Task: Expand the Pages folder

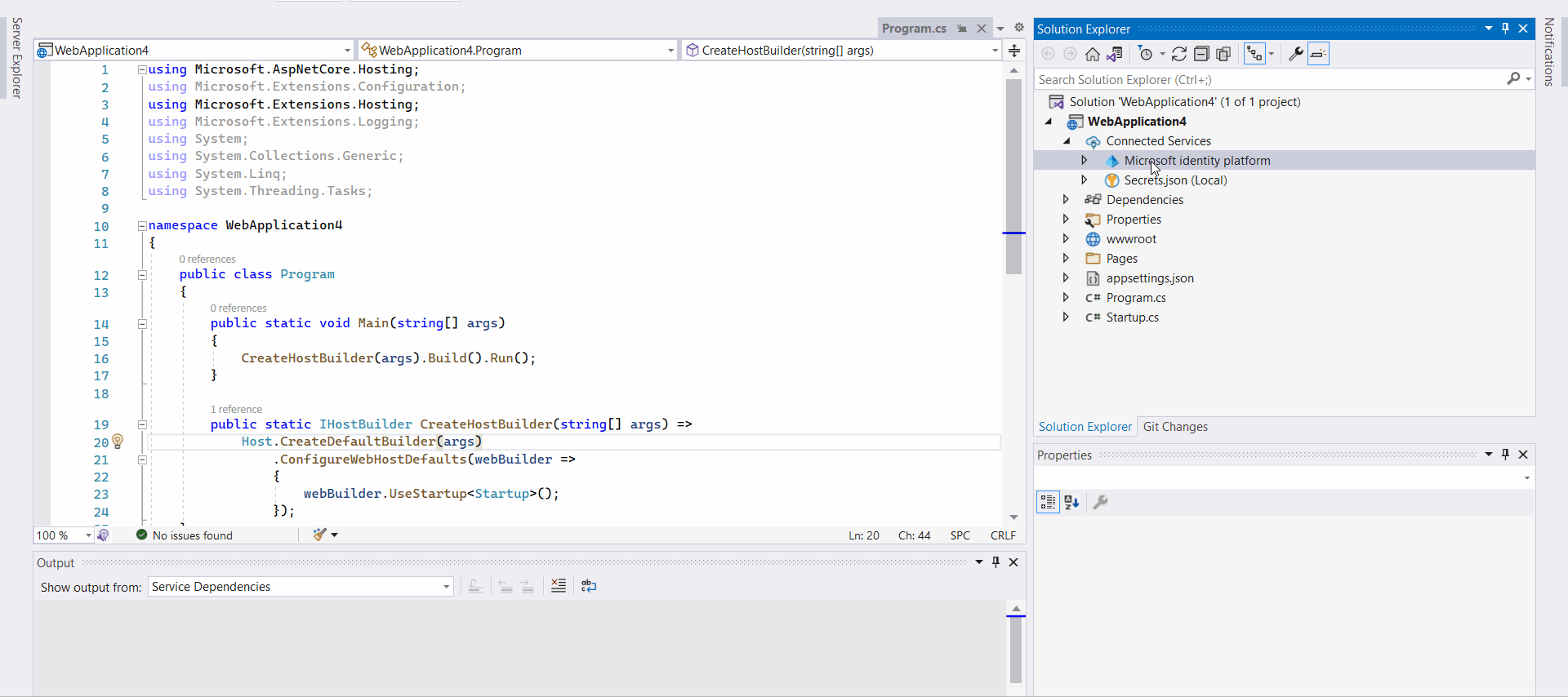Action: 1066,258
